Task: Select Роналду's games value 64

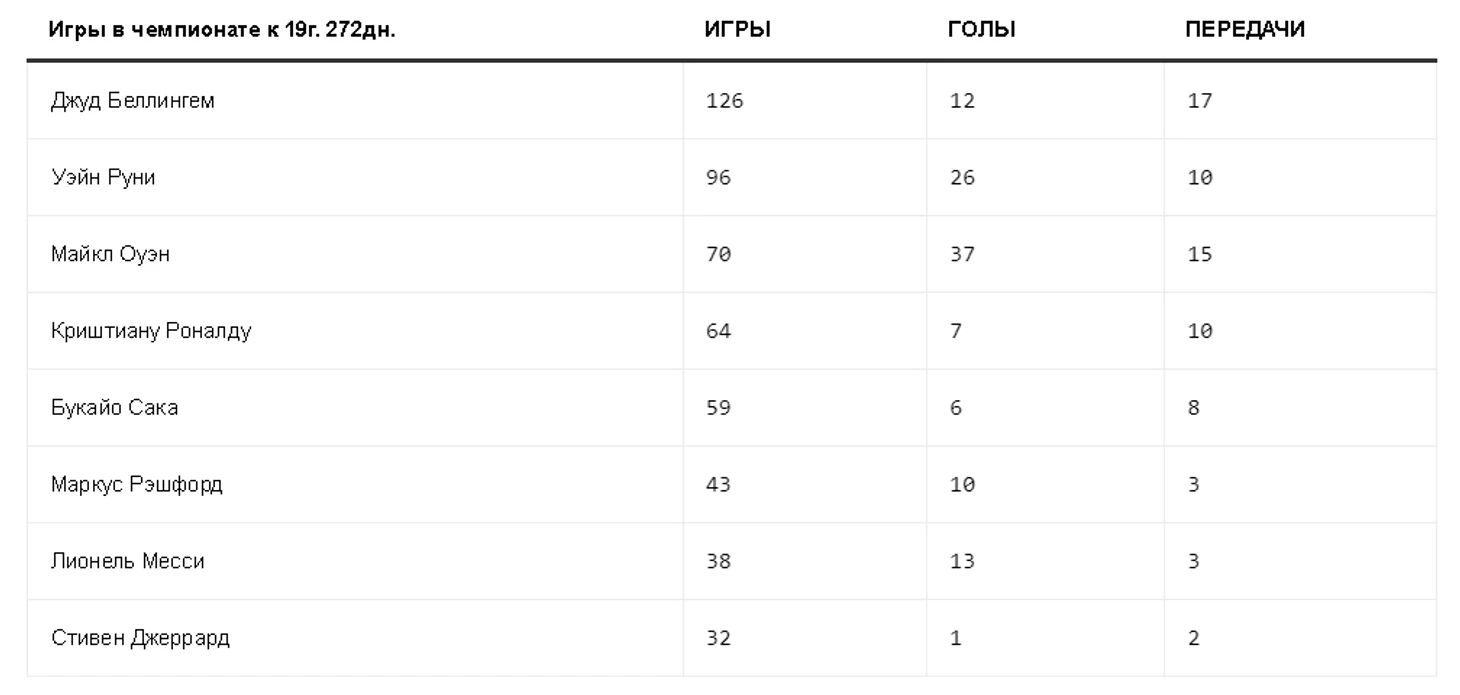Action: [718, 331]
